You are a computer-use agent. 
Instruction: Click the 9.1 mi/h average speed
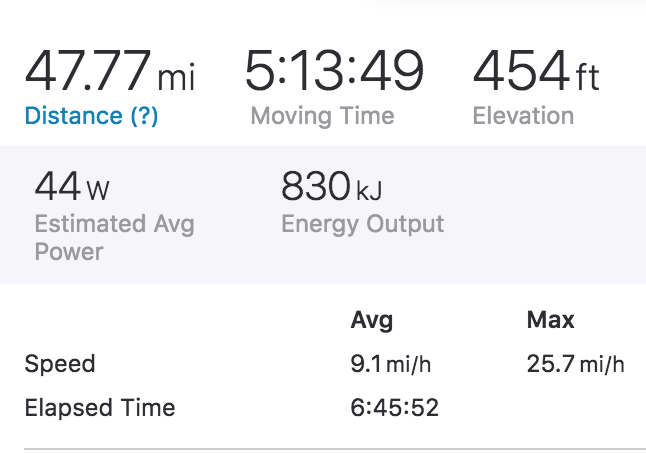point(391,364)
